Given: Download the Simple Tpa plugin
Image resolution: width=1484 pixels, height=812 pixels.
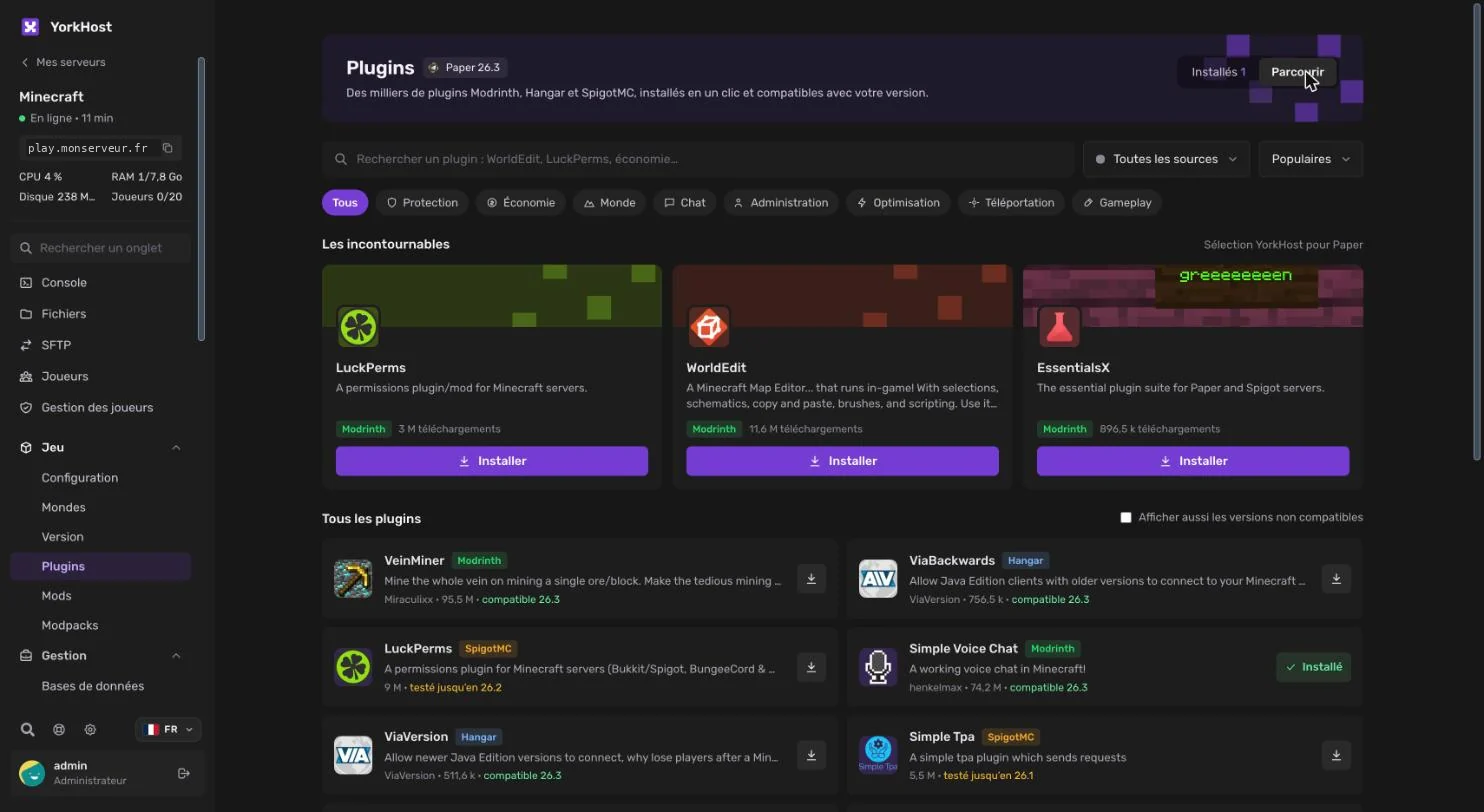Looking at the screenshot, I should 1336,755.
